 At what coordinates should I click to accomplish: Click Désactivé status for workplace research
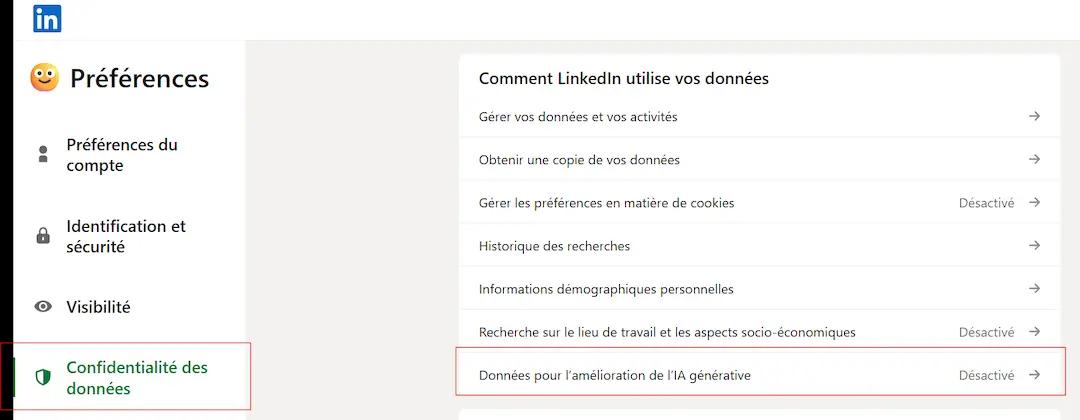(x=986, y=332)
